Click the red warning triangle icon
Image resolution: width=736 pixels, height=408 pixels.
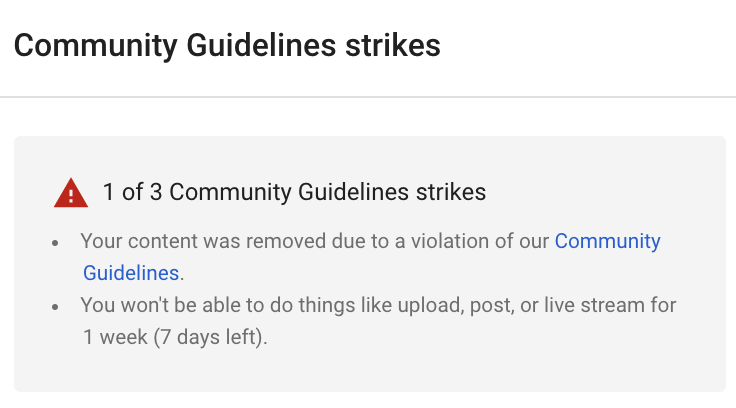[71, 193]
